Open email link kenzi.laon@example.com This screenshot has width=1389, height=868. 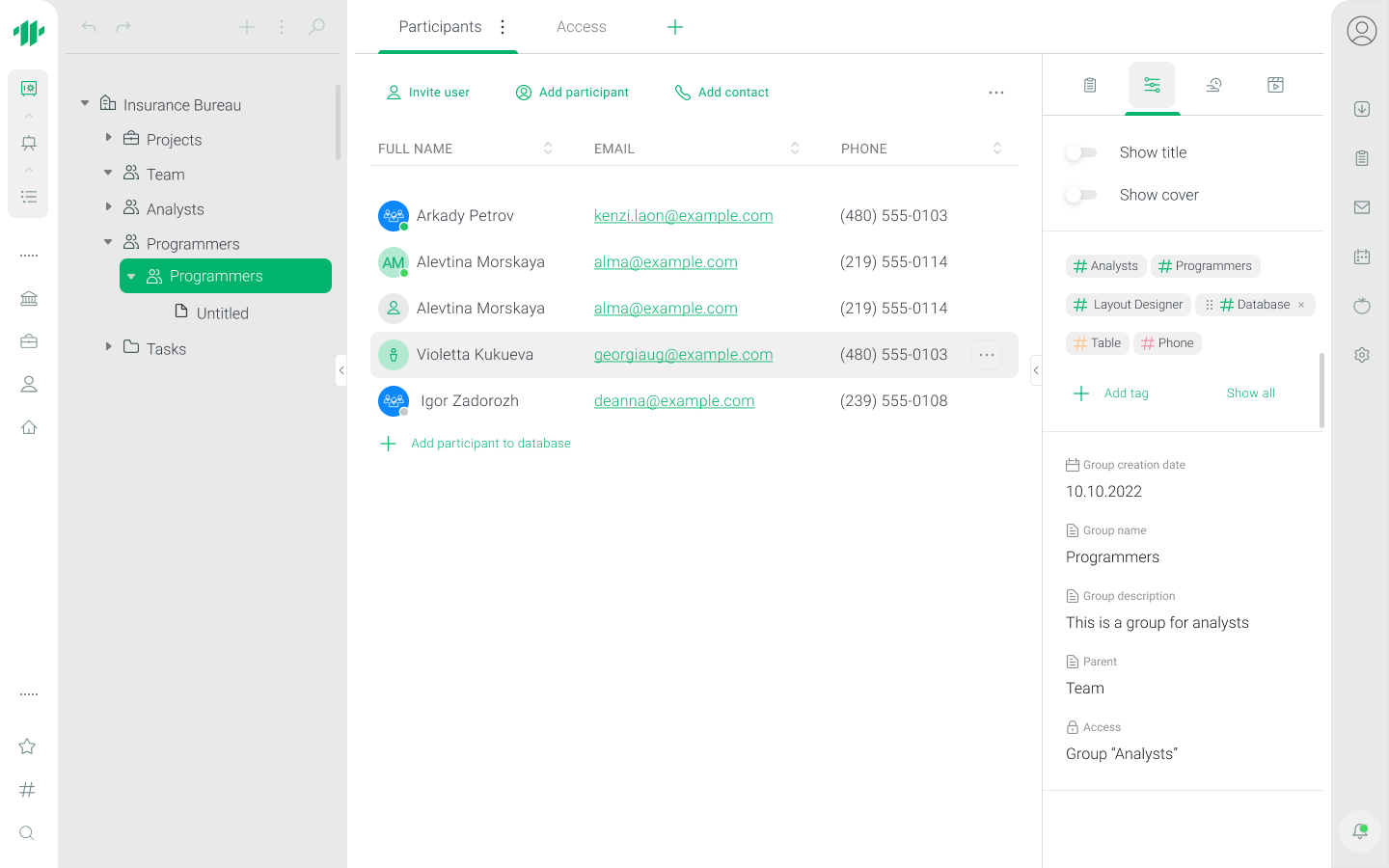click(x=683, y=216)
